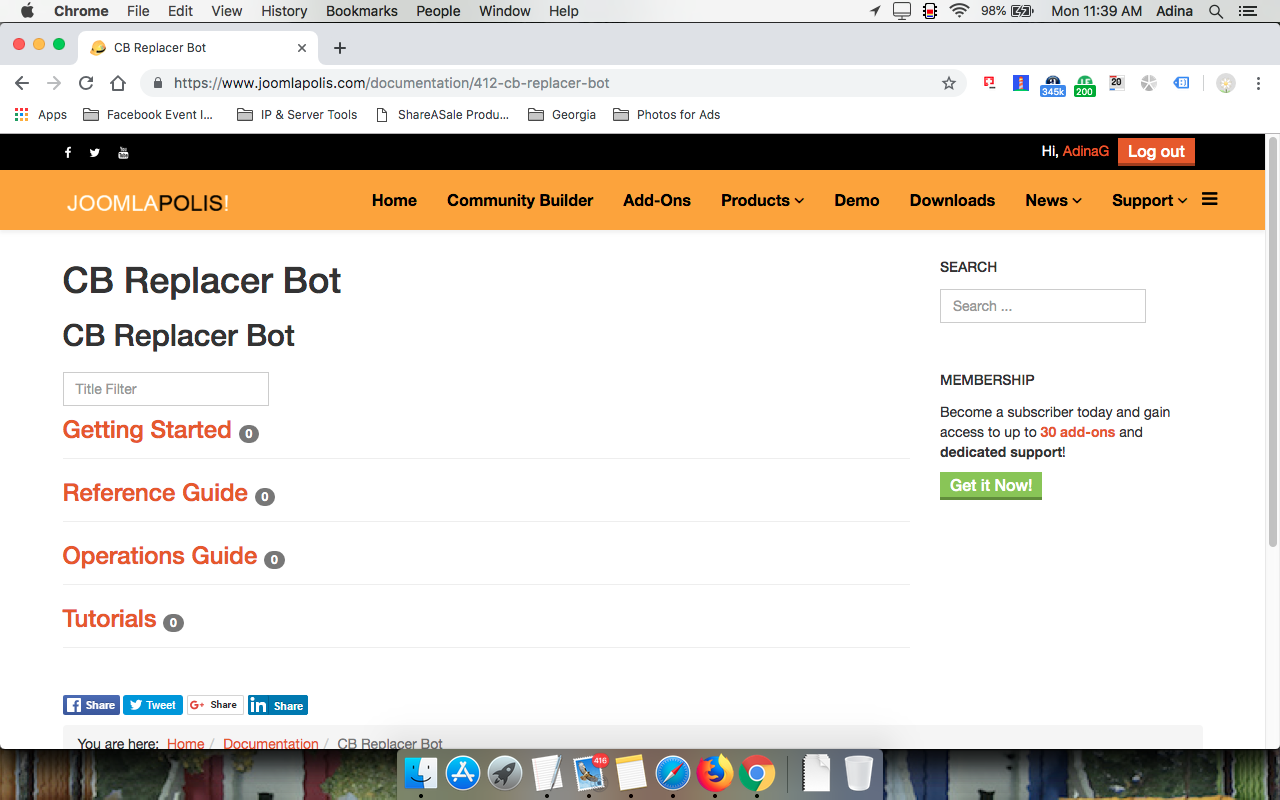Open the Window menu
The height and width of the screenshot is (800, 1280).
tap(505, 11)
